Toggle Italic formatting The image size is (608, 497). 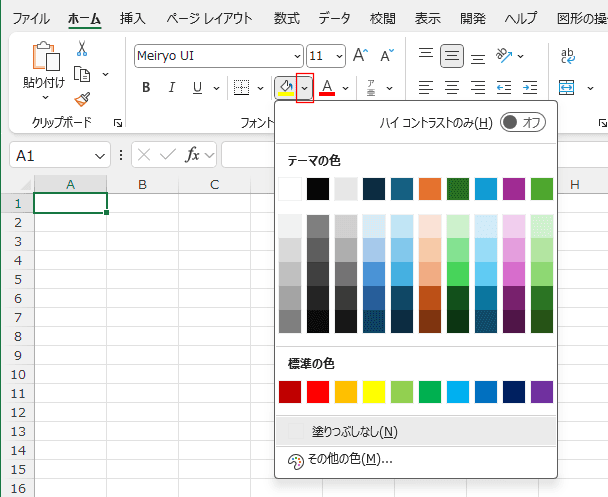(171, 88)
